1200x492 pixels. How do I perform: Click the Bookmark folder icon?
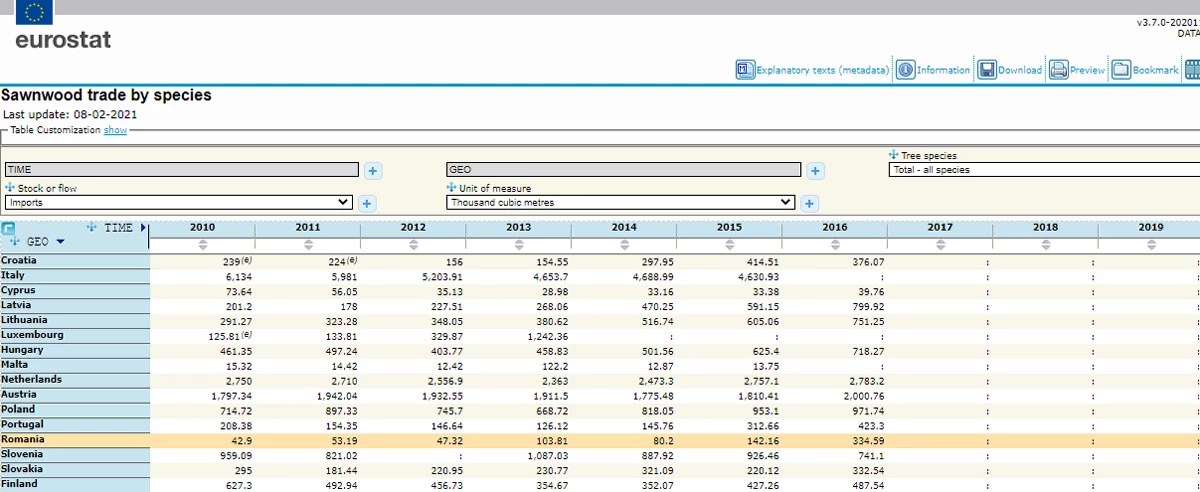click(1121, 70)
